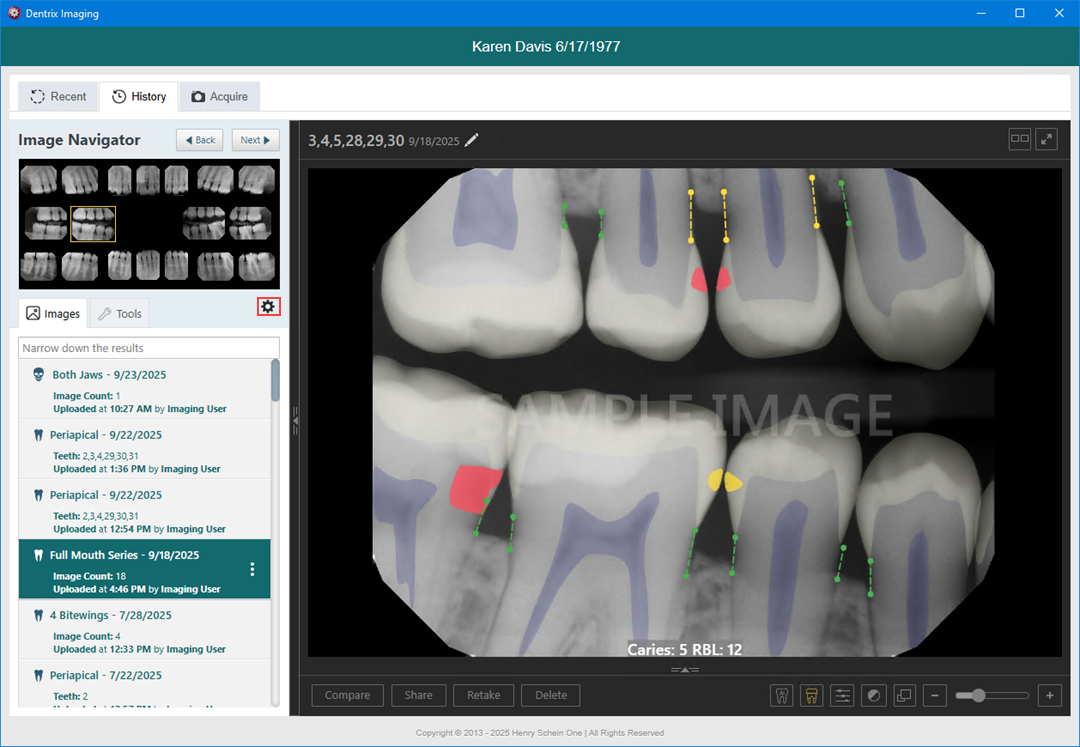Open the Tools tab

click(119, 314)
